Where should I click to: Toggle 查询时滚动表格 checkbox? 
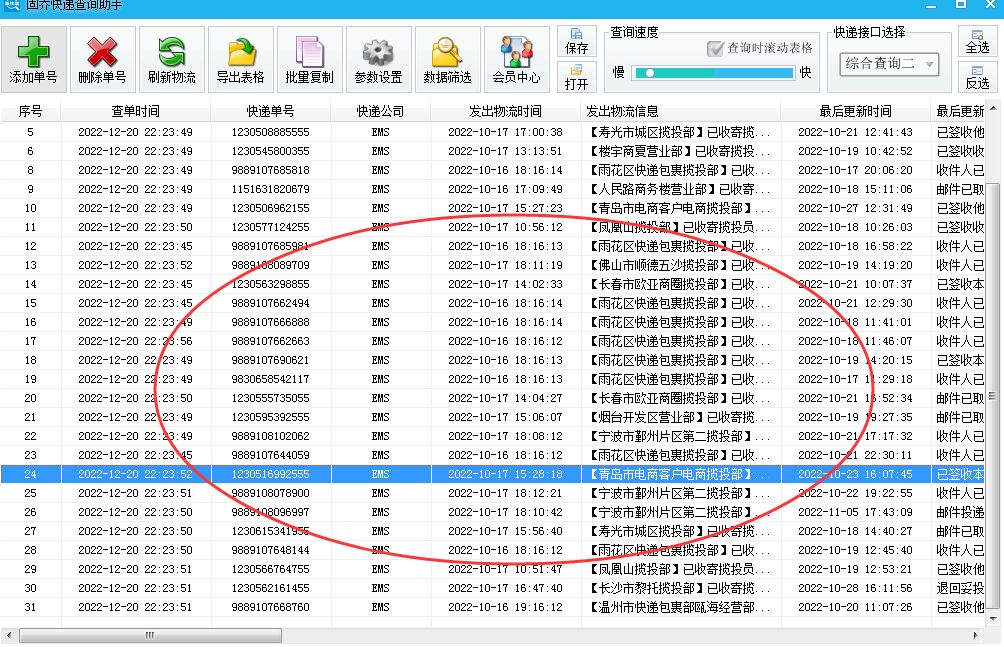715,49
